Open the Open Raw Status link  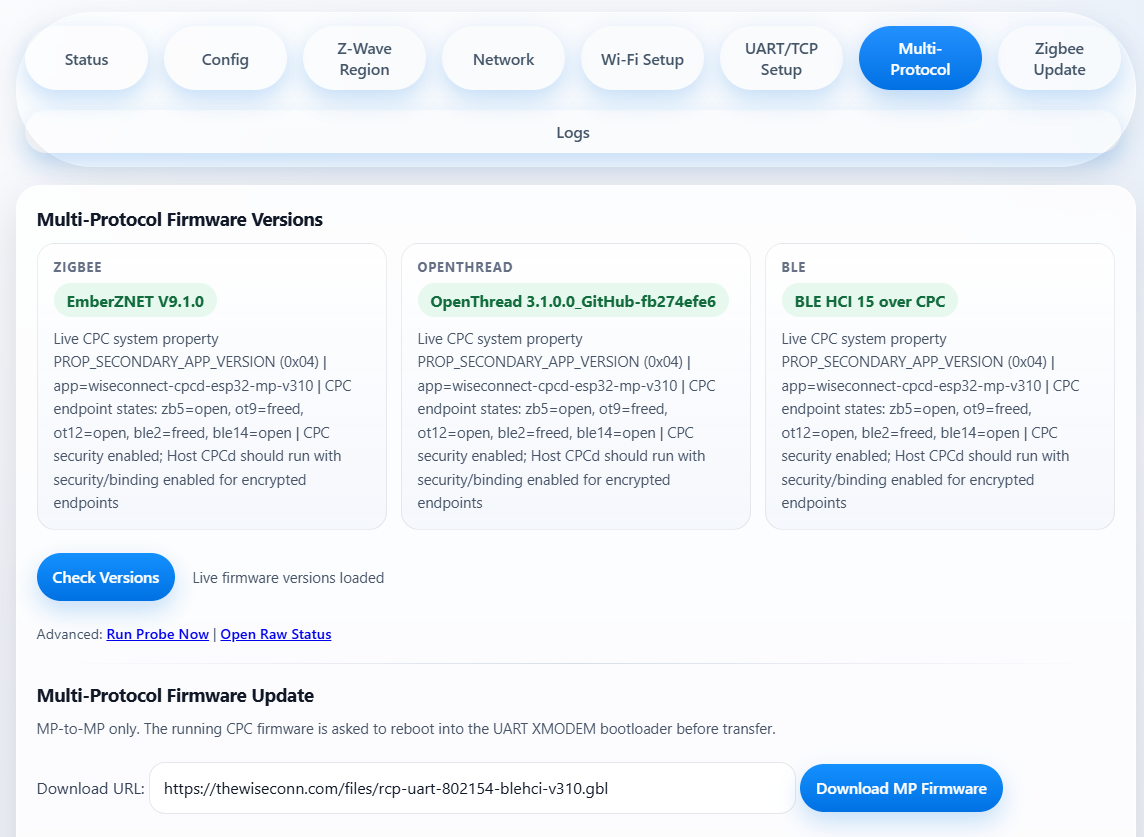276,634
